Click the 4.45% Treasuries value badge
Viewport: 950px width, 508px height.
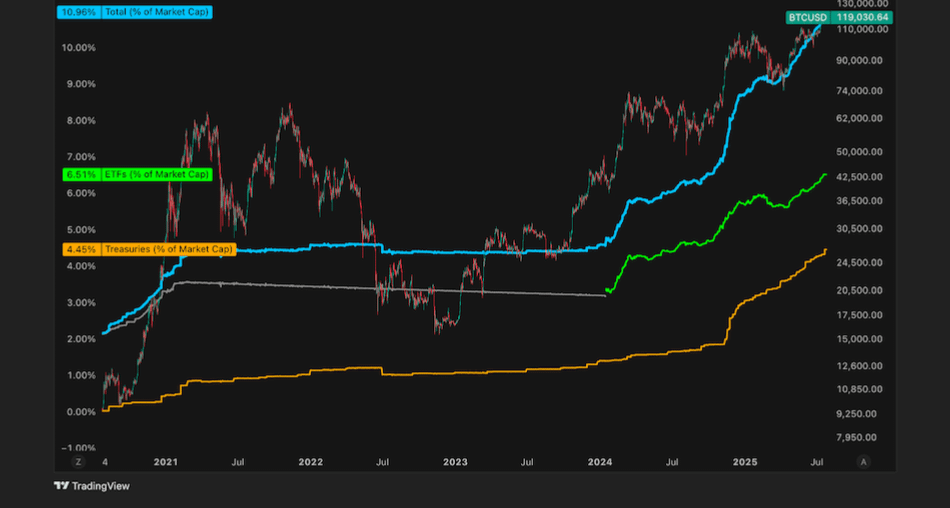(81, 249)
